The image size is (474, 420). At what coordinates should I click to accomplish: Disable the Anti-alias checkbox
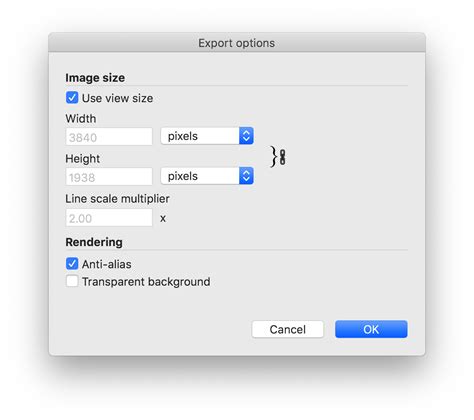[x=72, y=263]
